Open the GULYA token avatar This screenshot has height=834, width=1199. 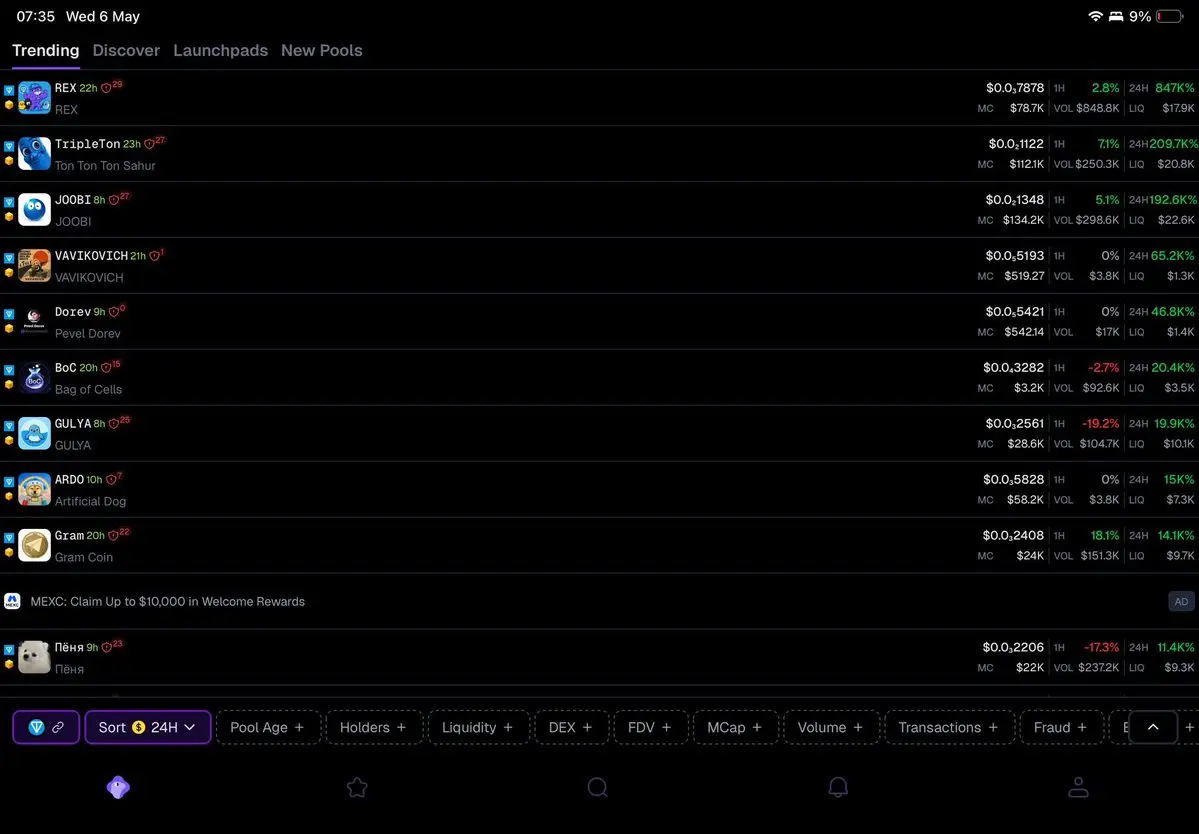point(34,433)
